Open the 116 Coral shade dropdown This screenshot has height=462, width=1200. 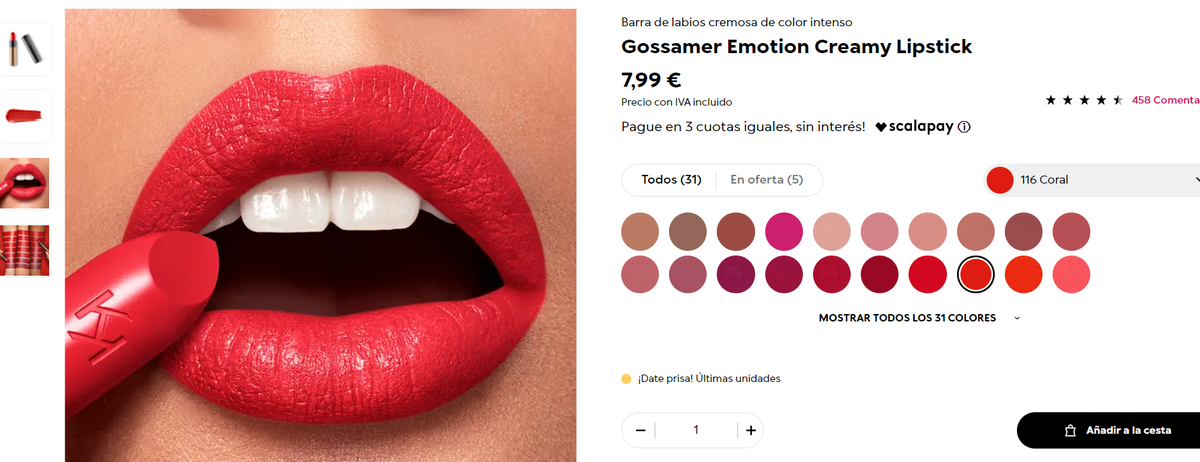1092,180
